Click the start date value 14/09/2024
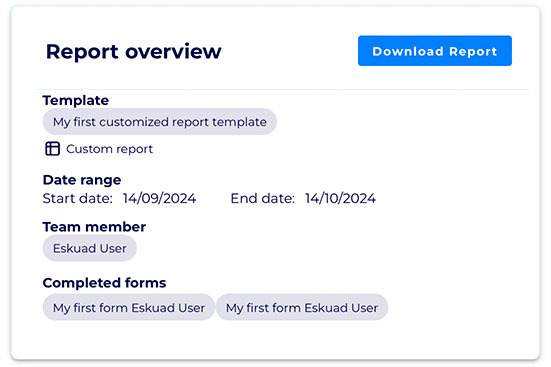 tap(159, 198)
